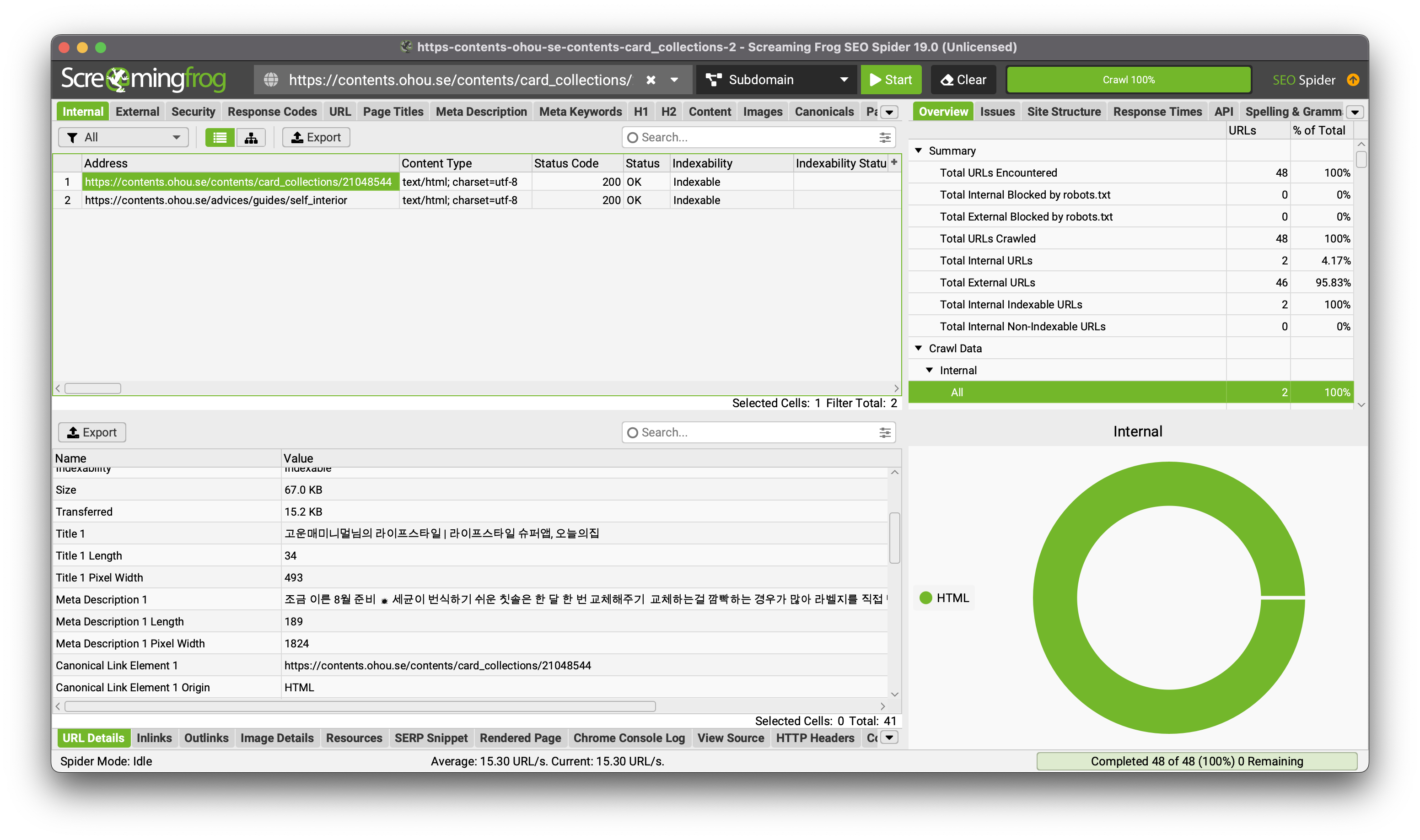Click the globe icon in URL bar
The width and height of the screenshot is (1420, 840).
[271, 80]
